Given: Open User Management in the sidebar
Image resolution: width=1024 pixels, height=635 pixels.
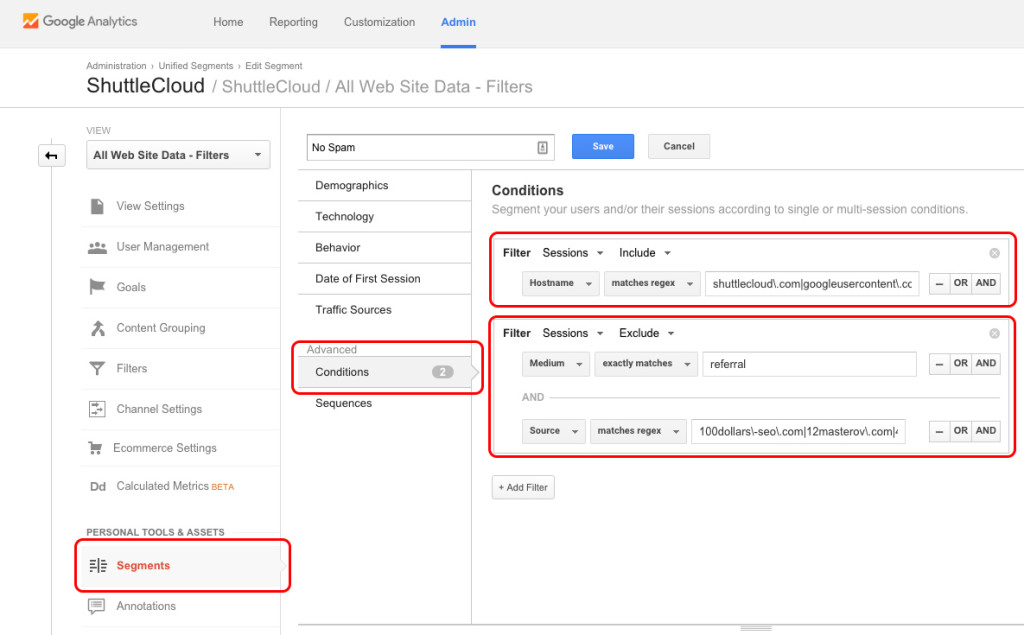Looking at the screenshot, I should coord(163,247).
